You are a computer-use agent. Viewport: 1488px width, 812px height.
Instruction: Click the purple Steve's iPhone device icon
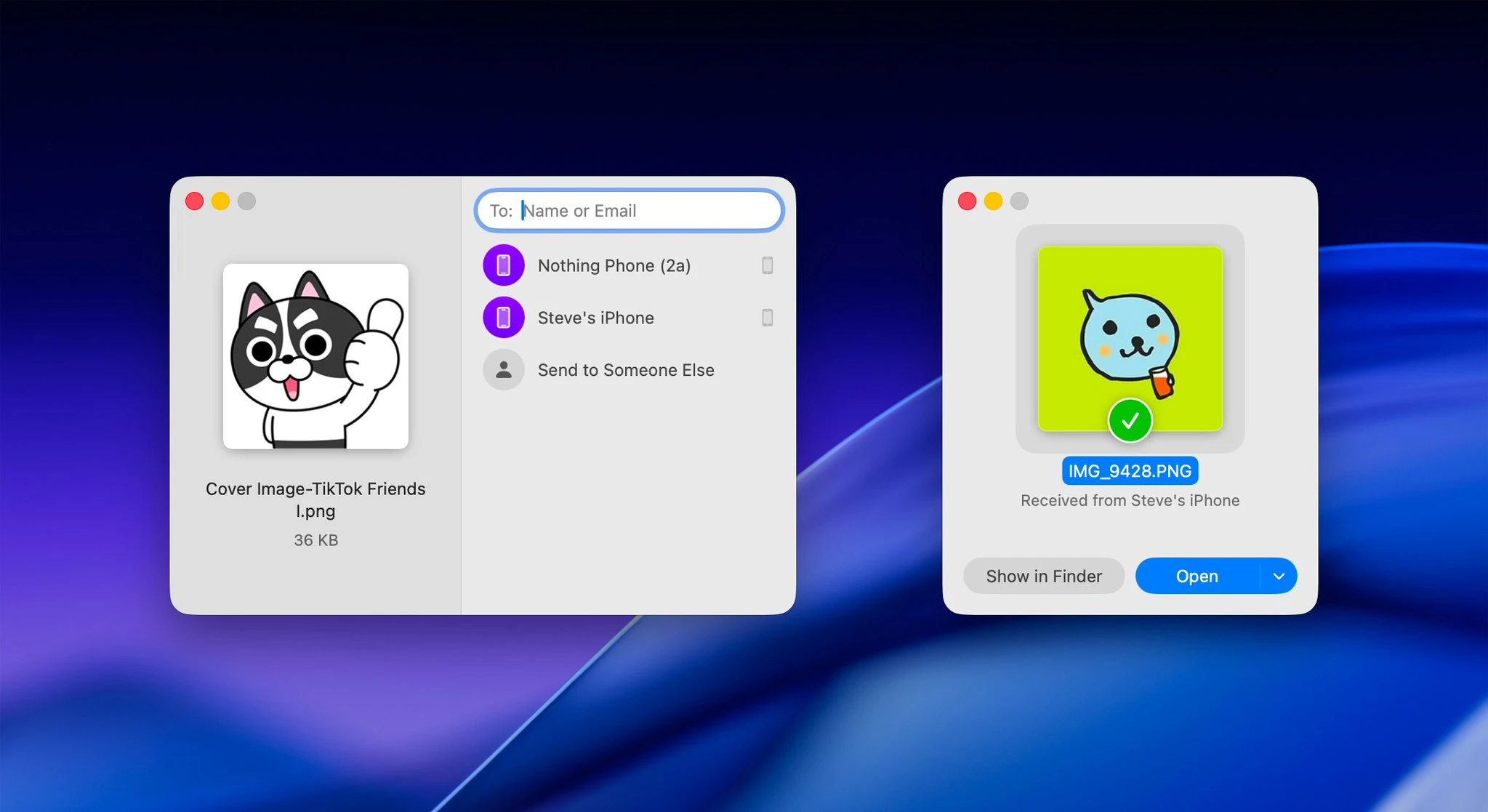[503, 318]
